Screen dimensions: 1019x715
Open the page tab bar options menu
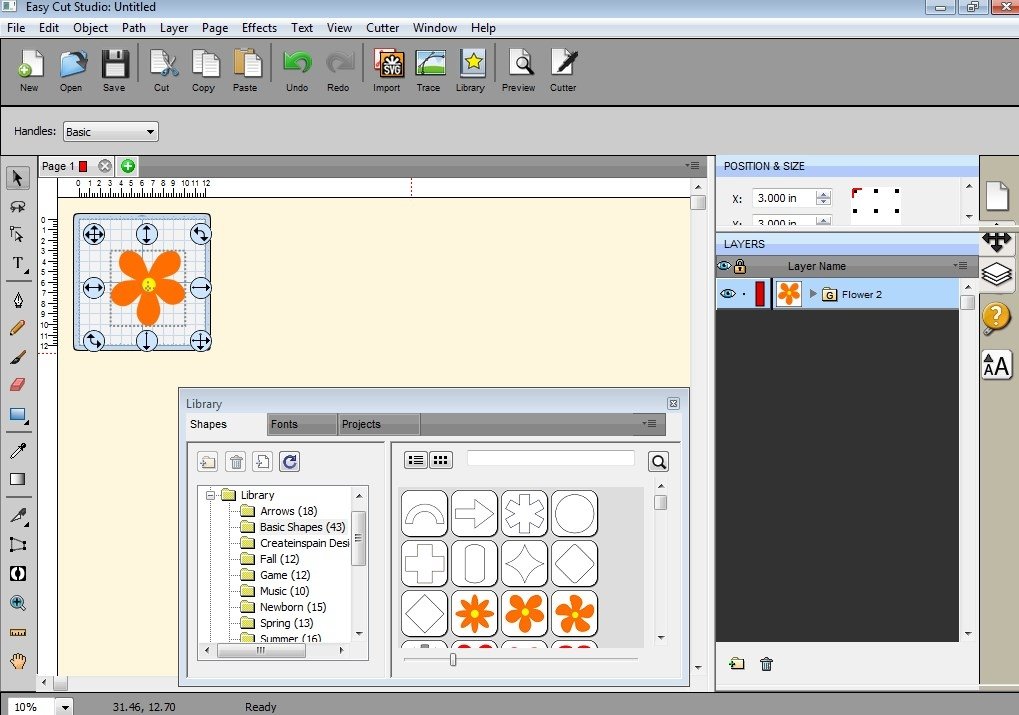(692, 166)
